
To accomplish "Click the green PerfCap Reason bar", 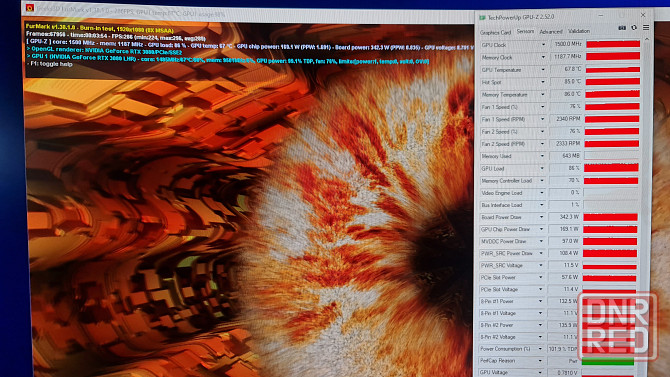I will [608, 362].
